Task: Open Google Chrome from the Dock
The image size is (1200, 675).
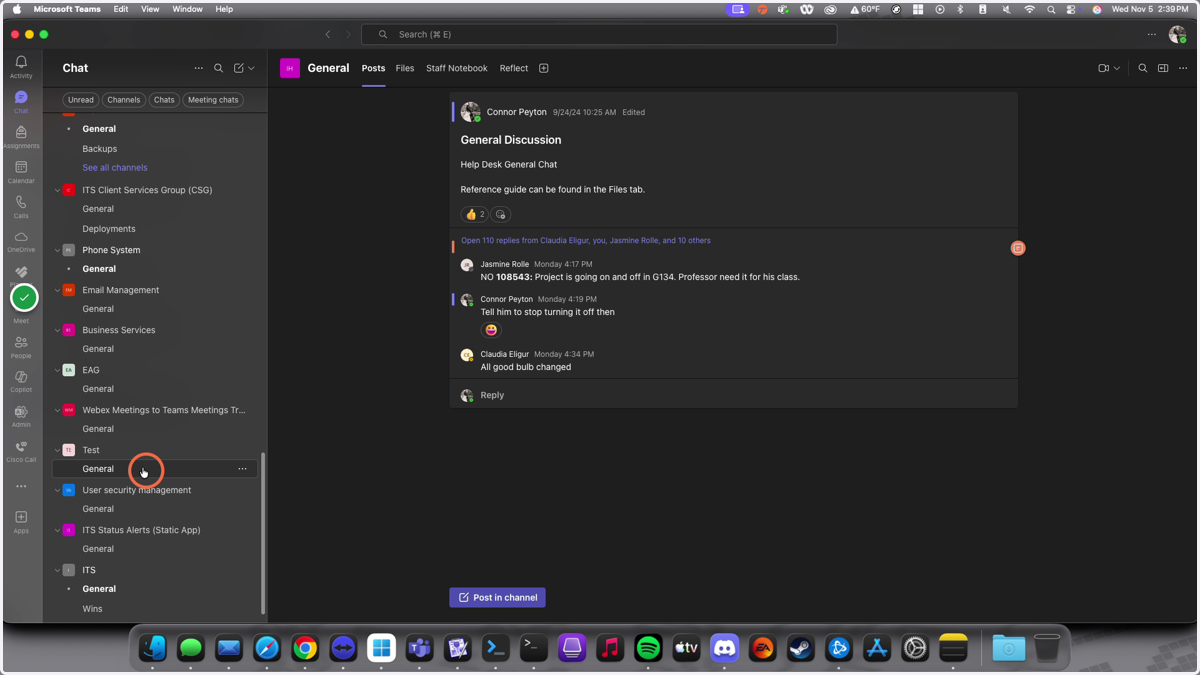Action: point(305,648)
